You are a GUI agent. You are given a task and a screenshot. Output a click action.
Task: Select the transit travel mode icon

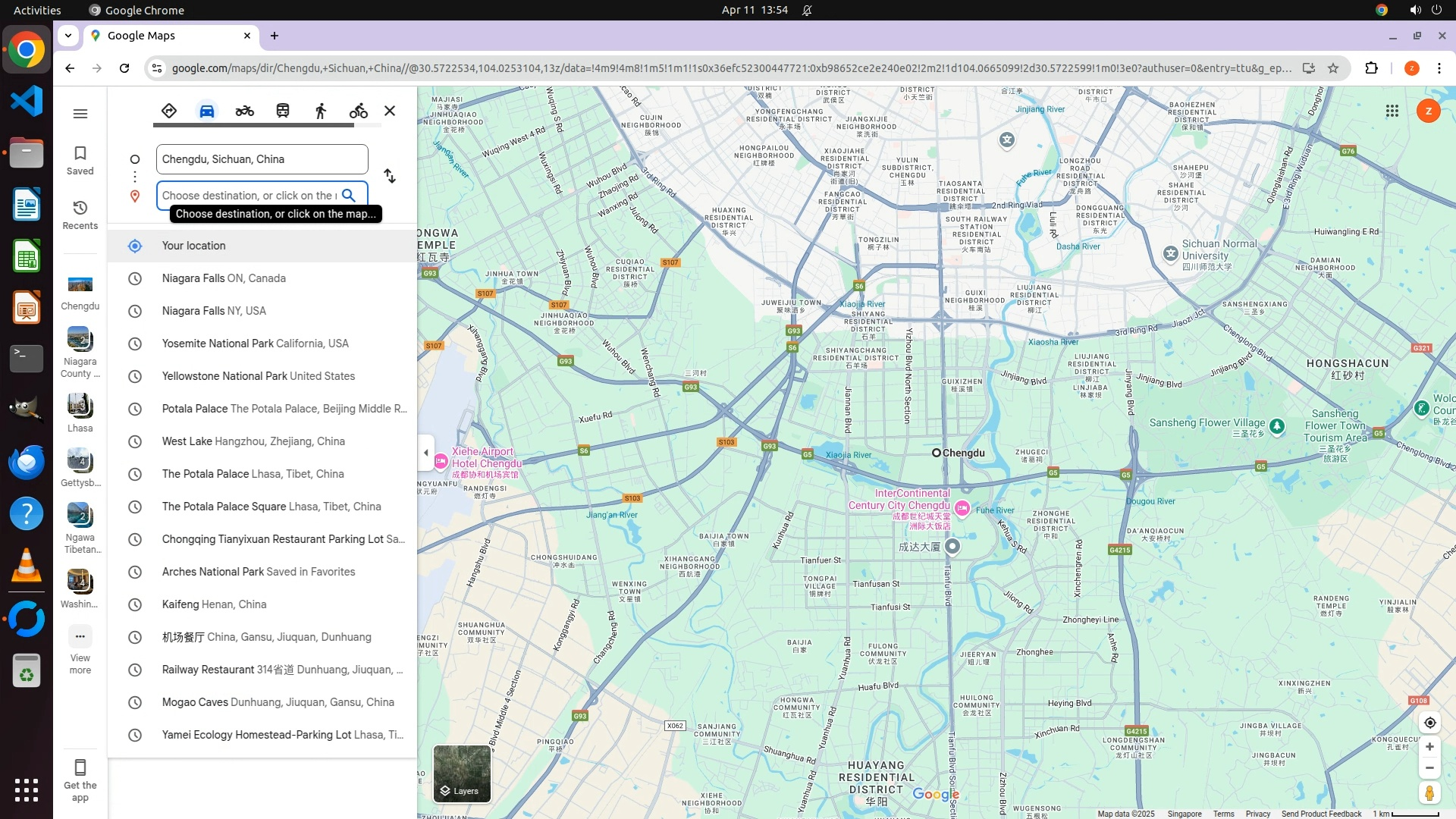tap(283, 111)
